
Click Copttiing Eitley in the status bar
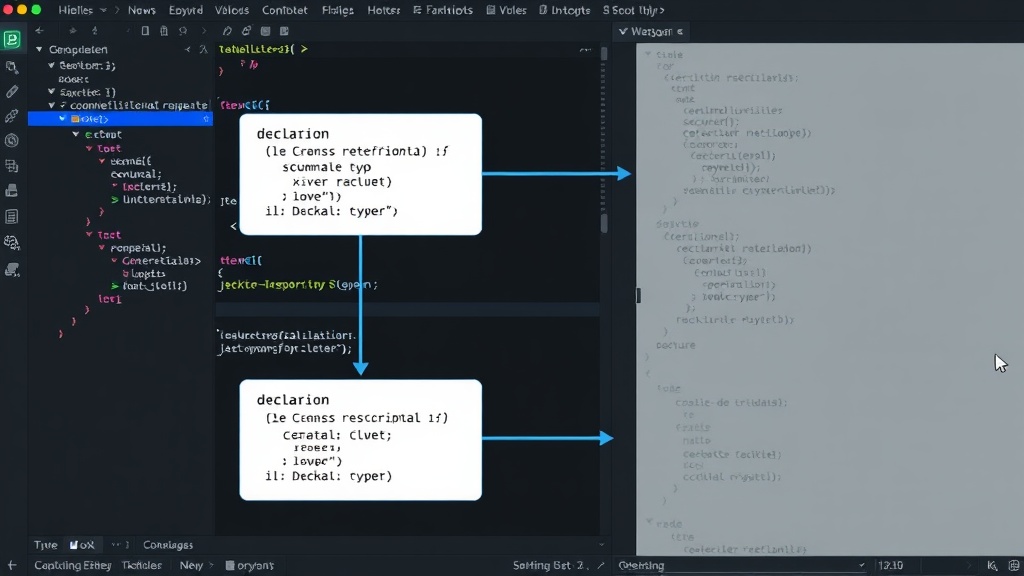coord(72,566)
